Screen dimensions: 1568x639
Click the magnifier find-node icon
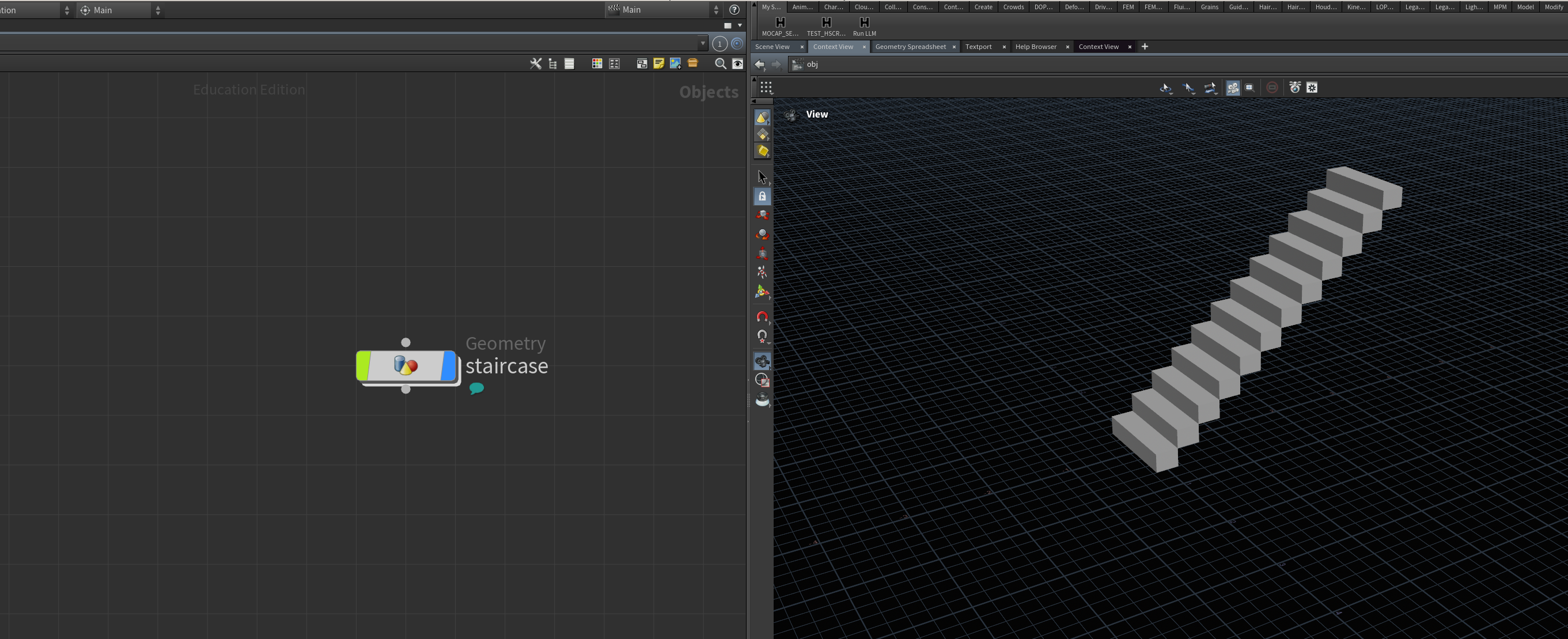pyautogui.click(x=720, y=63)
